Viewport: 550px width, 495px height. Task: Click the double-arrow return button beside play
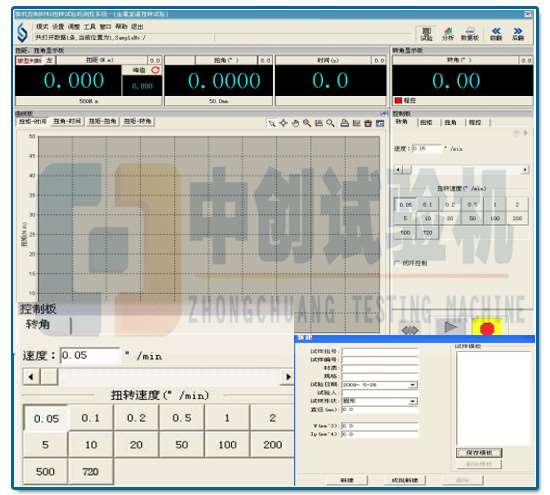pos(410,329)
